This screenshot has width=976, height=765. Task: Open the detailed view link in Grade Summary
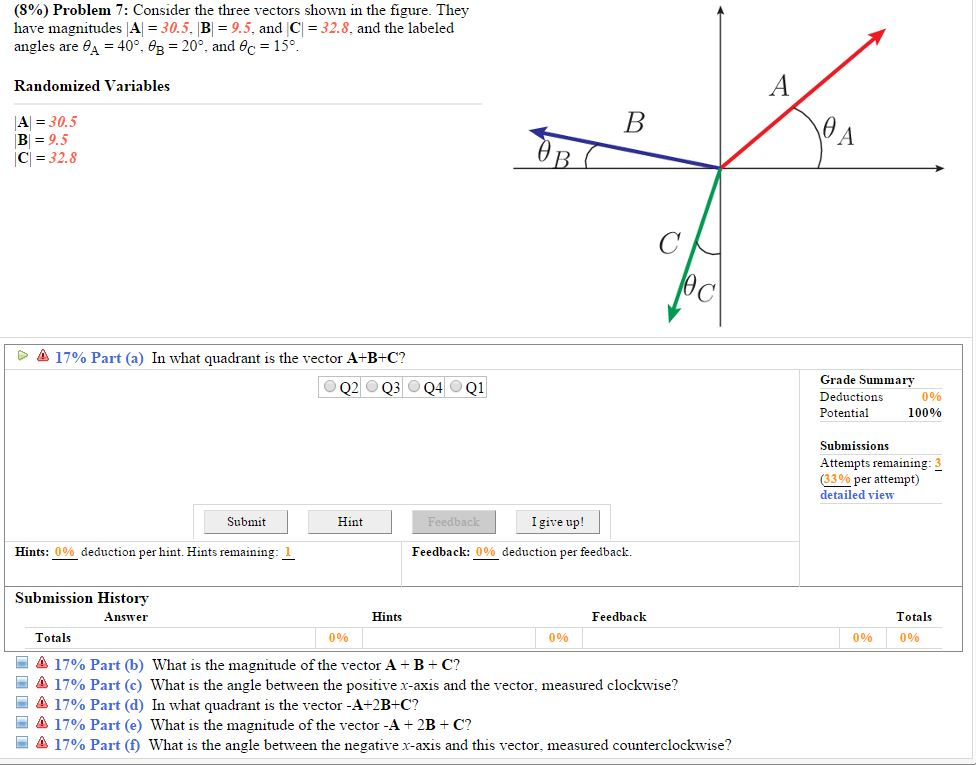[x=856, y=494]
